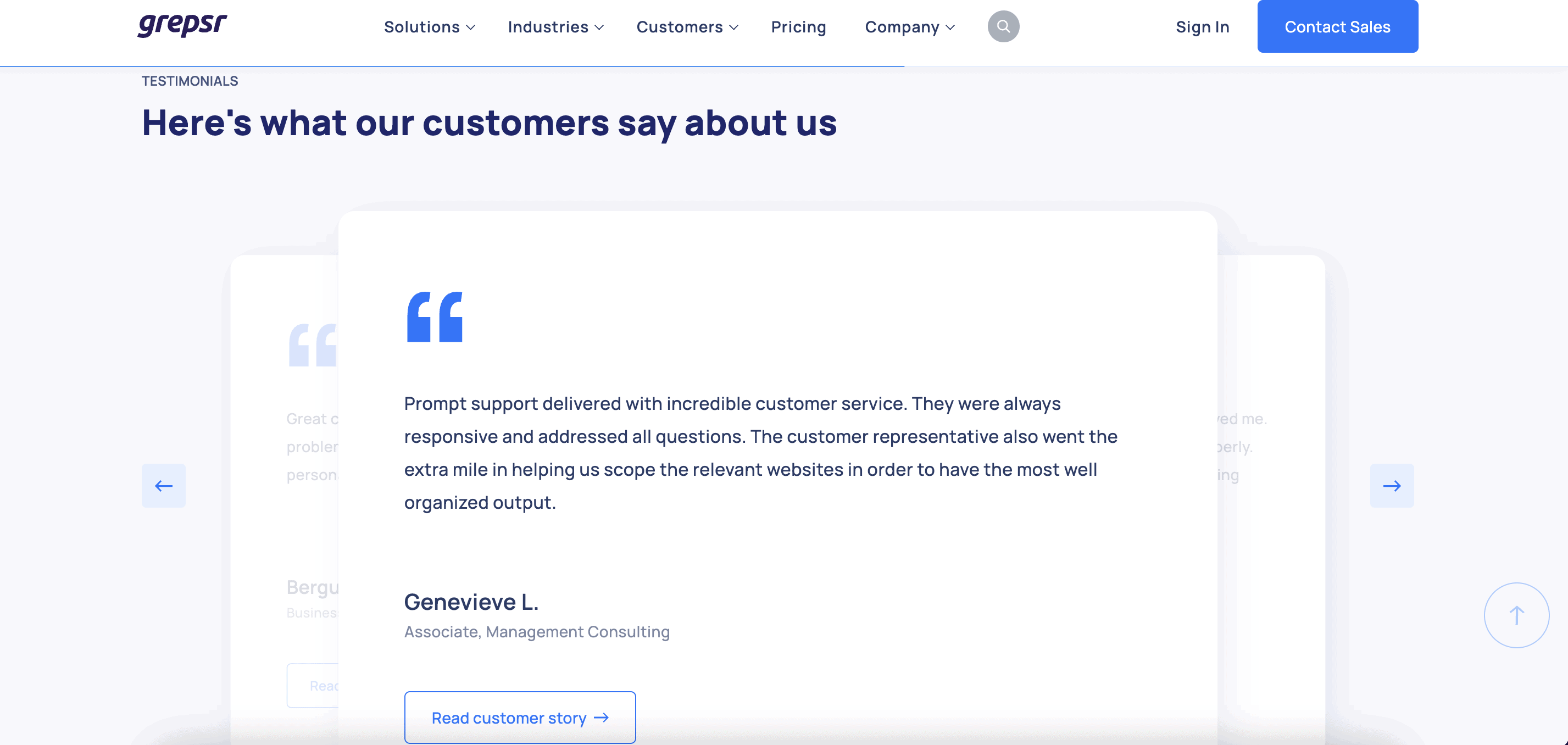This screenshot has width=1568, height=745.
Task: Click the scroll-to-top arrow circle
Action: (1516, 615)
